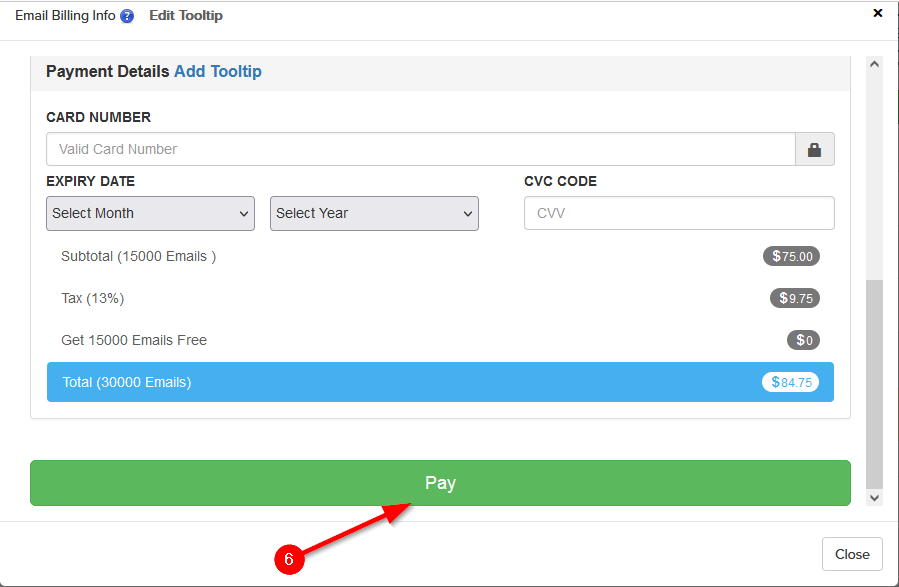Click the $75.00 subtotal badge
Image resolution: width=899 pixels, height=587 pixels.
point(791,256)
